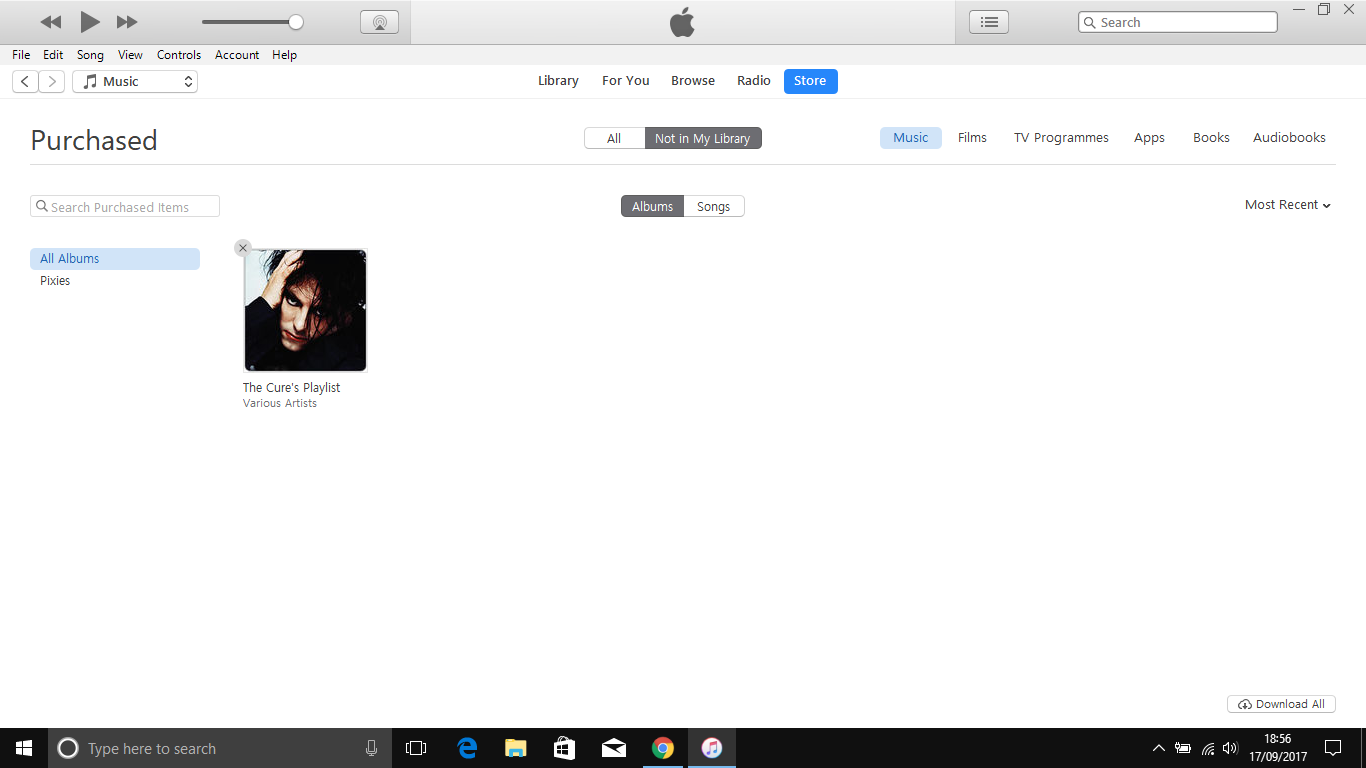This screenshot has height=768, width=1366.
Task: Open the View menu
Action: click(x=130, y=55)
